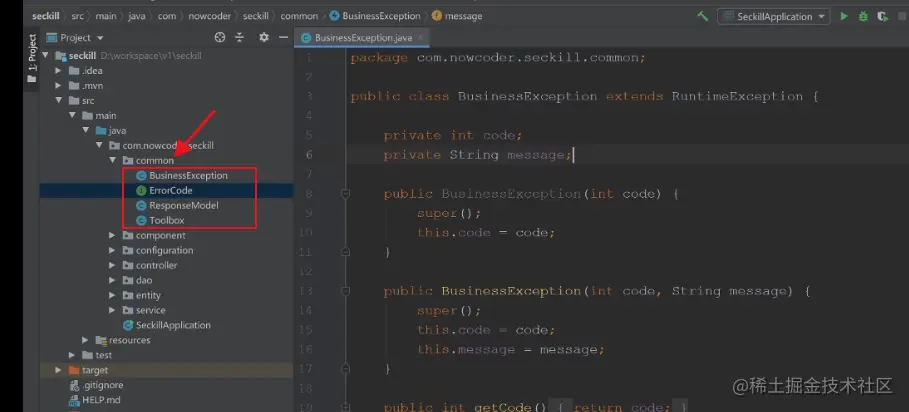The width and height of the screenshot is (909, 412).
Task: Collapse the src folder
Action: pyautogui.click(x=58, y=101)
